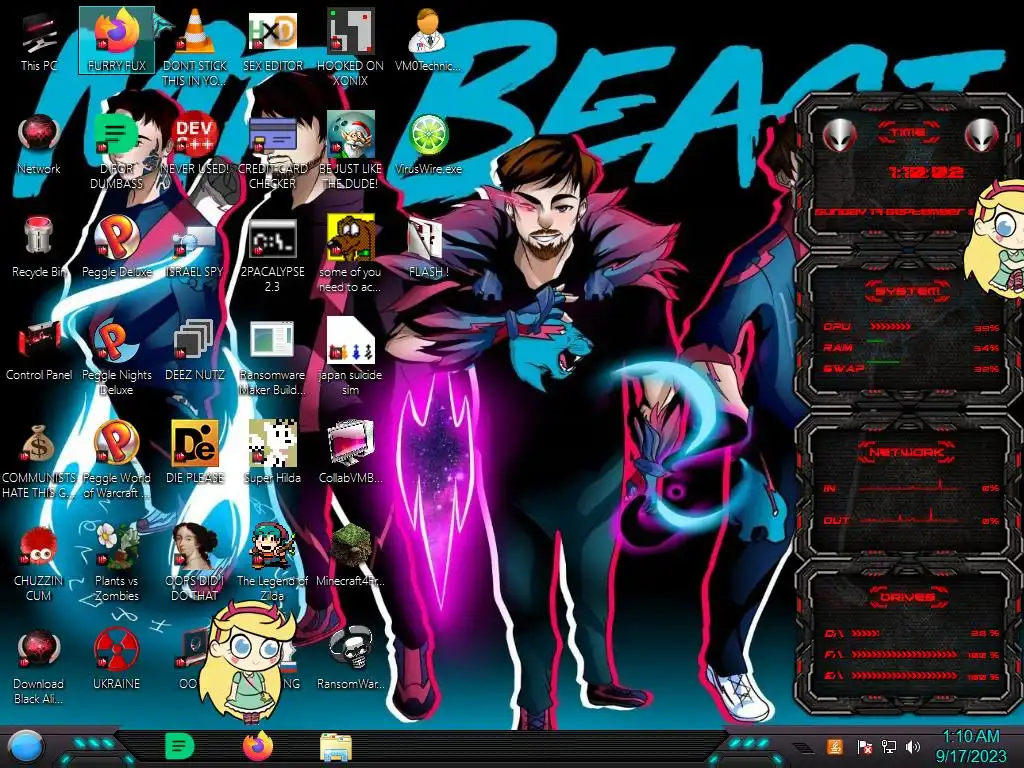The width and height of the screenshot is (1024, 768).
Task: Click the DRIVES header in the gadget
Action: pyautogui.click(x=907, y=597)
